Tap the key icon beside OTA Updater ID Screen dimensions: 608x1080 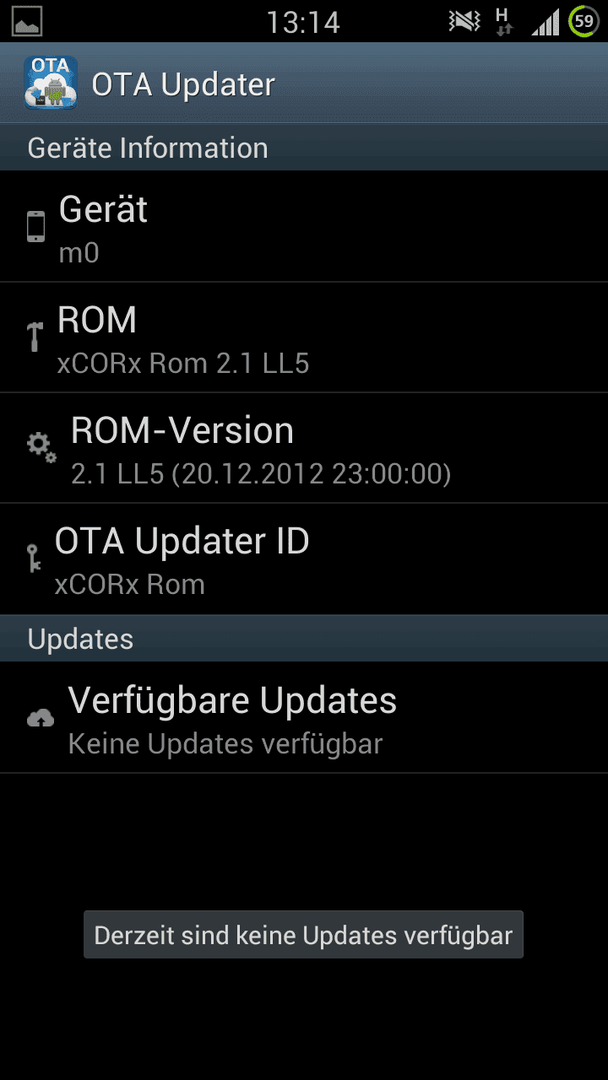(x=34, y=558)
